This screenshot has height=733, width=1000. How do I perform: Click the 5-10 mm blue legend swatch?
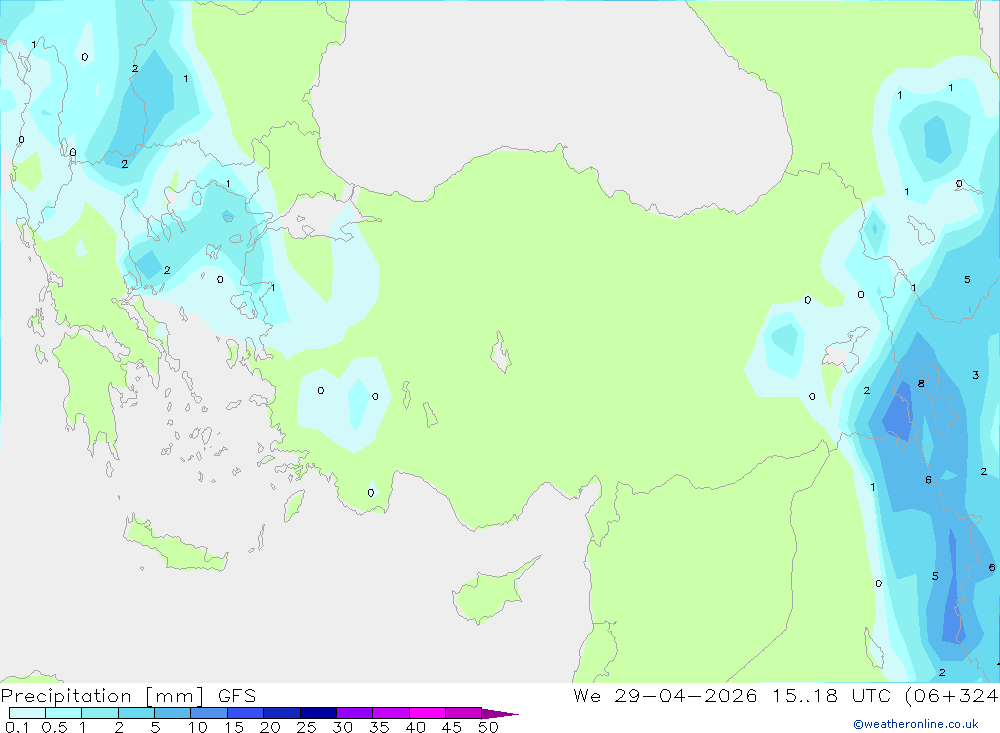click(173, 713)
